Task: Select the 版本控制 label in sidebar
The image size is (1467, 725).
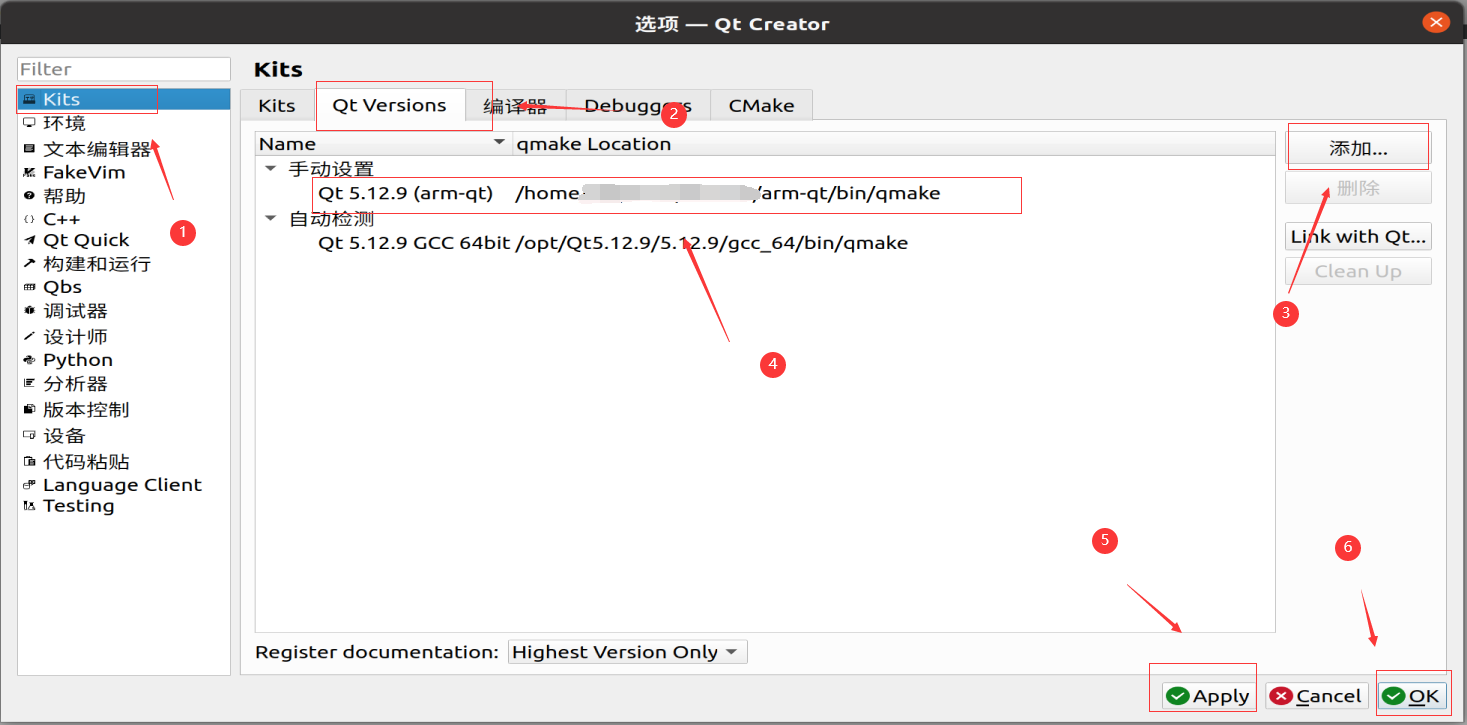Action: pos(86,410)
